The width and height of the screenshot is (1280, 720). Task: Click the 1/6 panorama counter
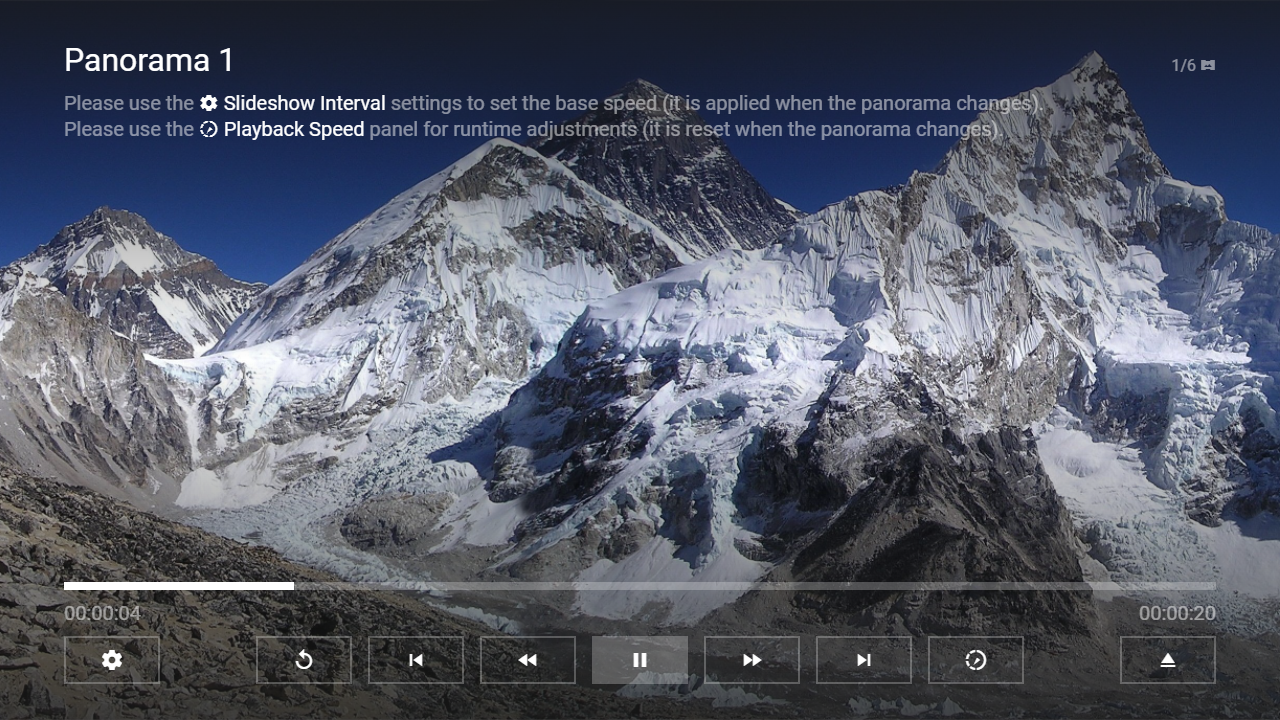coord(1193,65)
